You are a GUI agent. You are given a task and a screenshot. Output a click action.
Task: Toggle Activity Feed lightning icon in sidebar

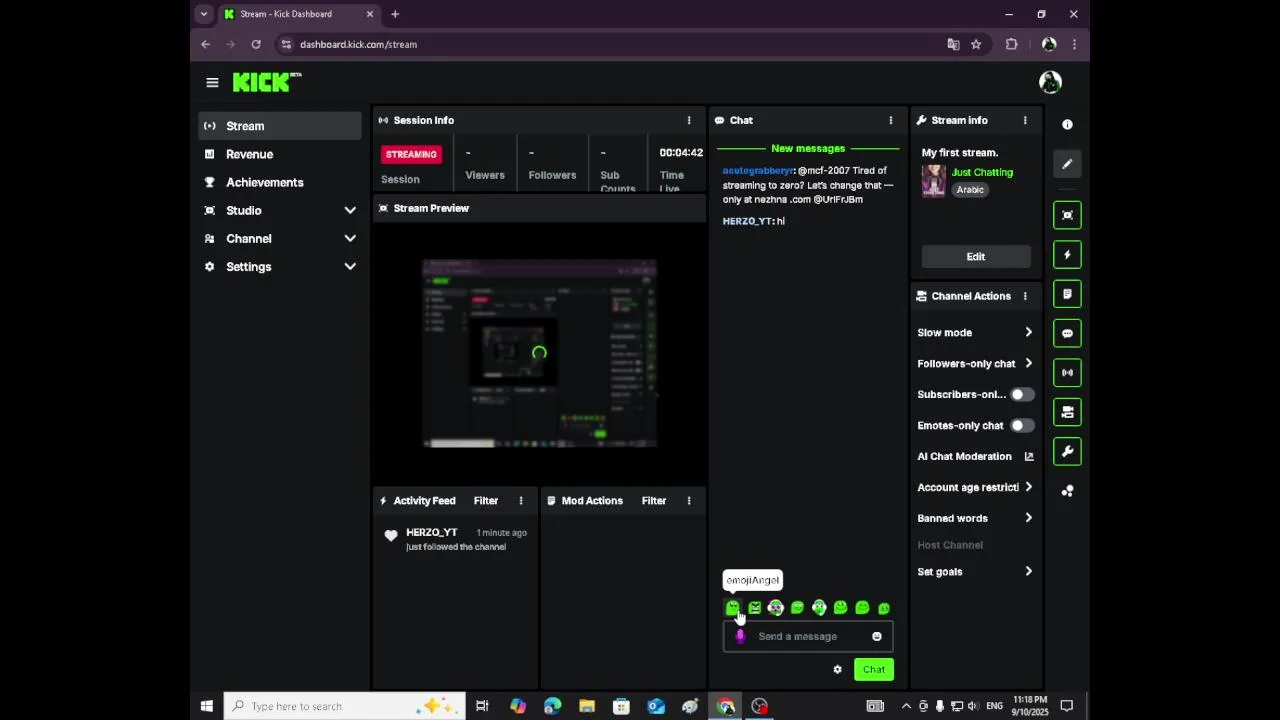[1067, 255]
